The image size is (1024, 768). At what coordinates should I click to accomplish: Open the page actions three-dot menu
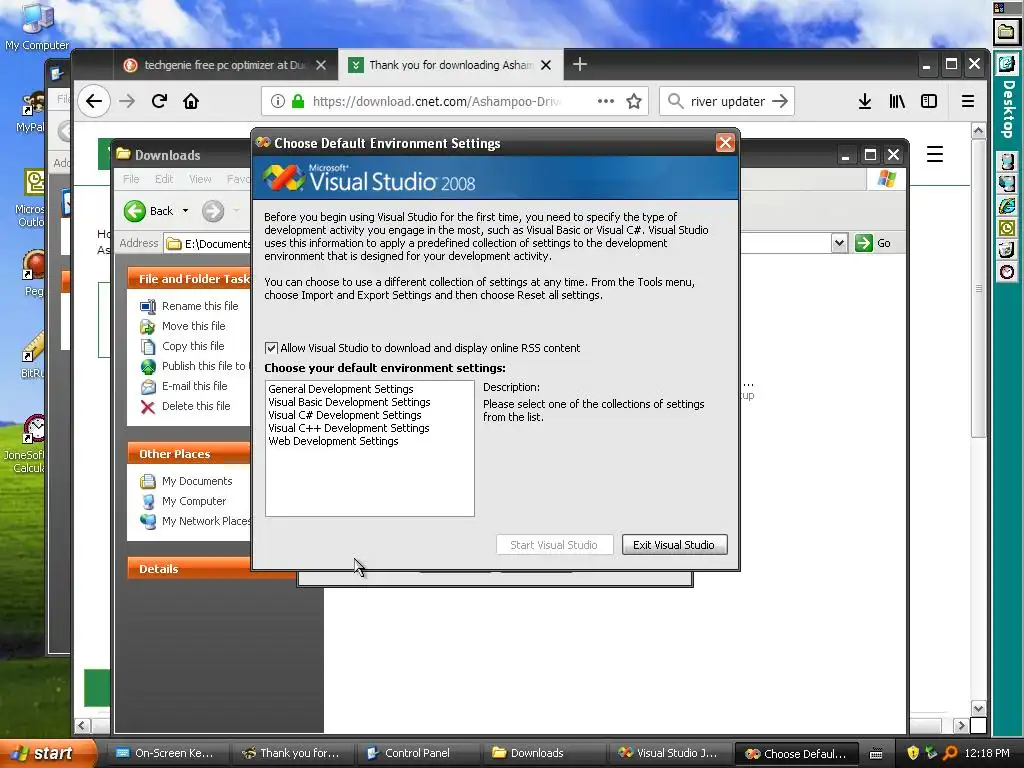coord(605,101)
